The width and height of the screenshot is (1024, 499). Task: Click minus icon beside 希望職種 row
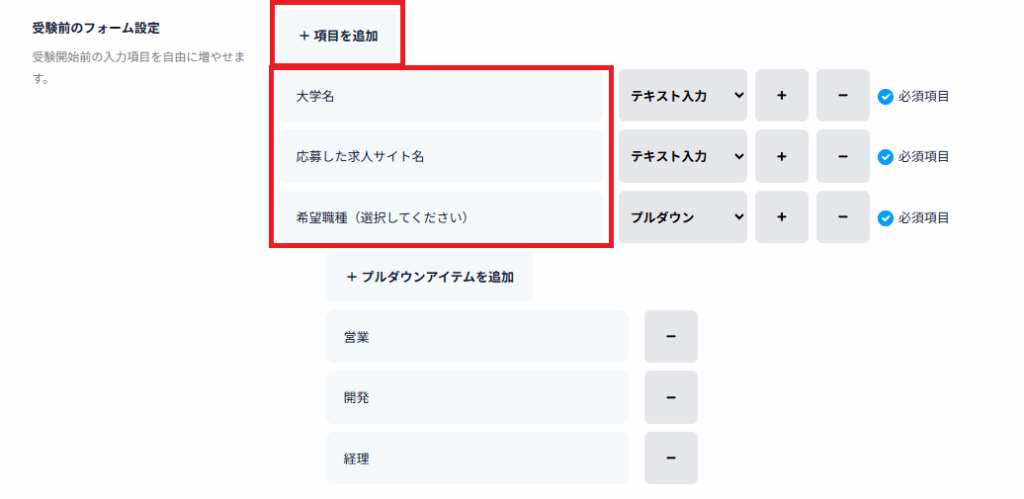click(x=843, y=217)
